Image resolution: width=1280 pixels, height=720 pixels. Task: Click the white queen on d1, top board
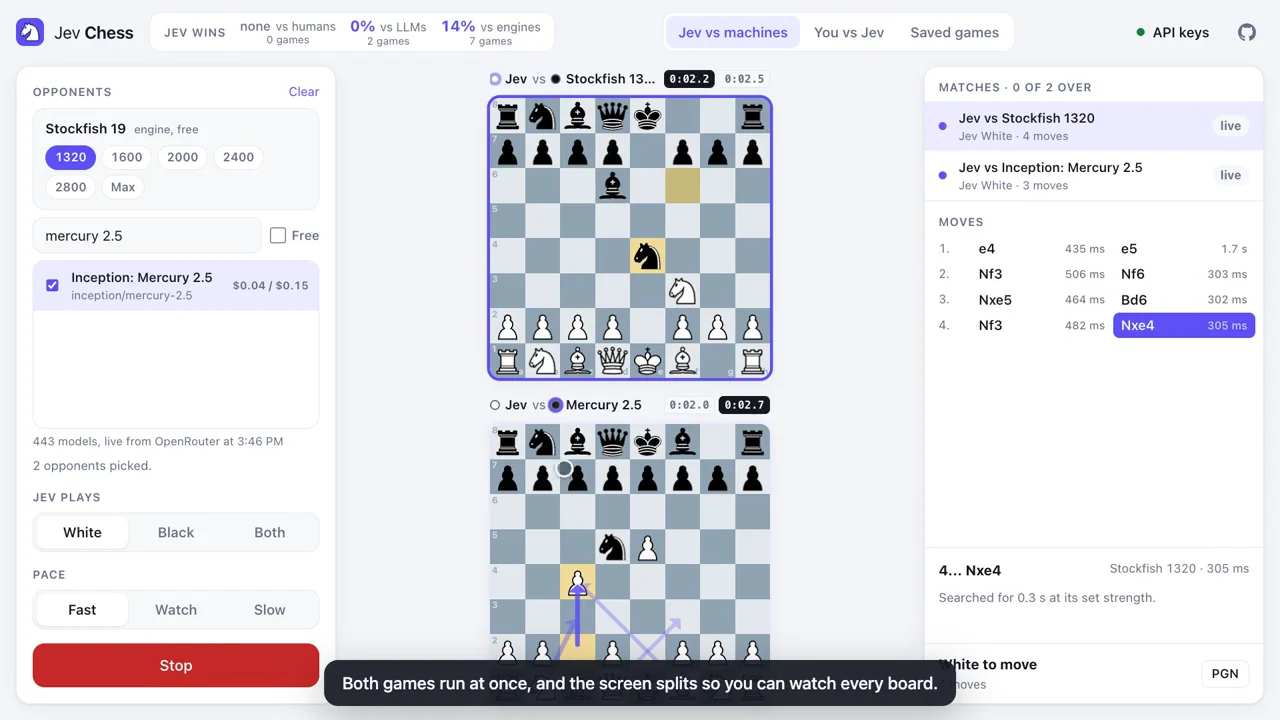click(612, 360)
